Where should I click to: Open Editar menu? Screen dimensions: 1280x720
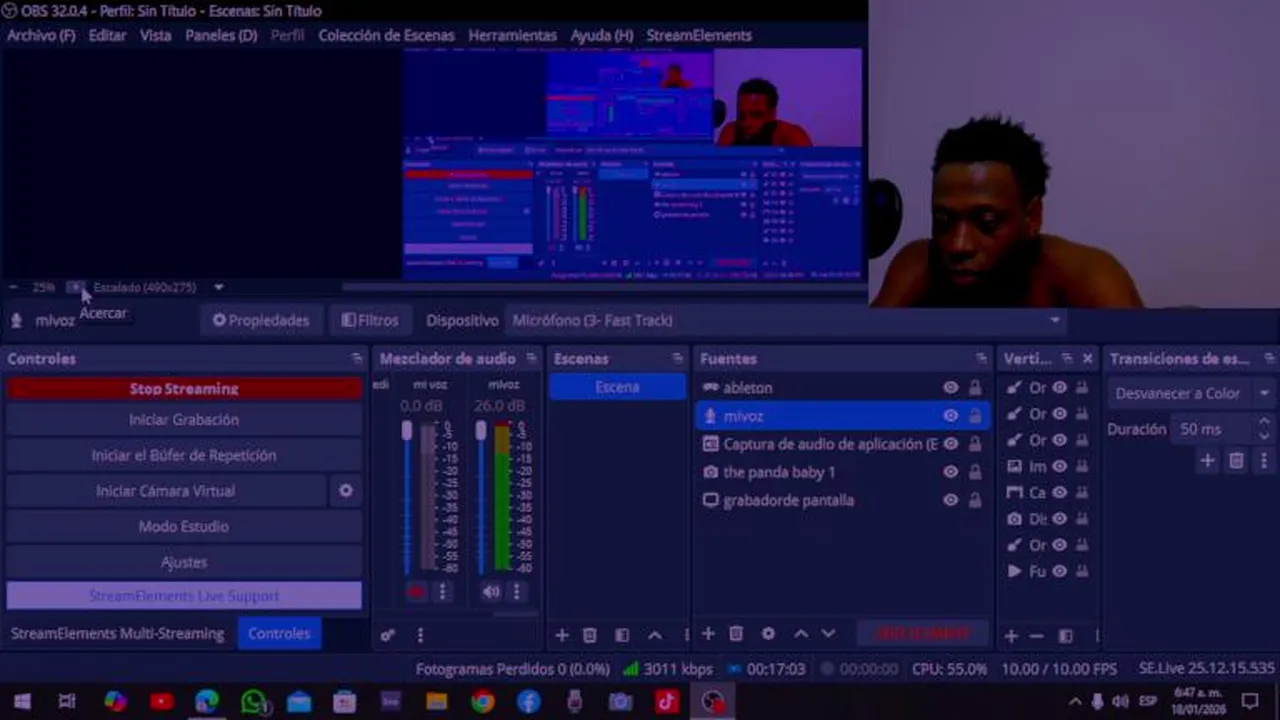point(107,35)
